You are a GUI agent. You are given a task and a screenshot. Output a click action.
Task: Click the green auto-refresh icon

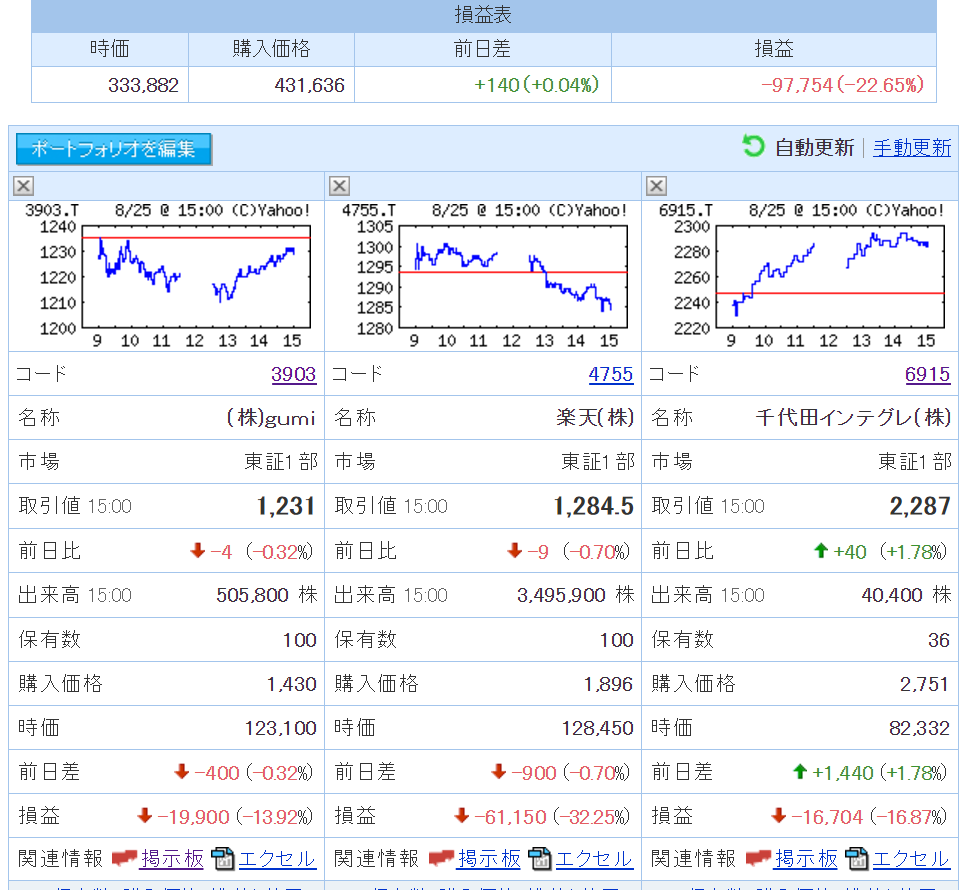pos(753,146)
